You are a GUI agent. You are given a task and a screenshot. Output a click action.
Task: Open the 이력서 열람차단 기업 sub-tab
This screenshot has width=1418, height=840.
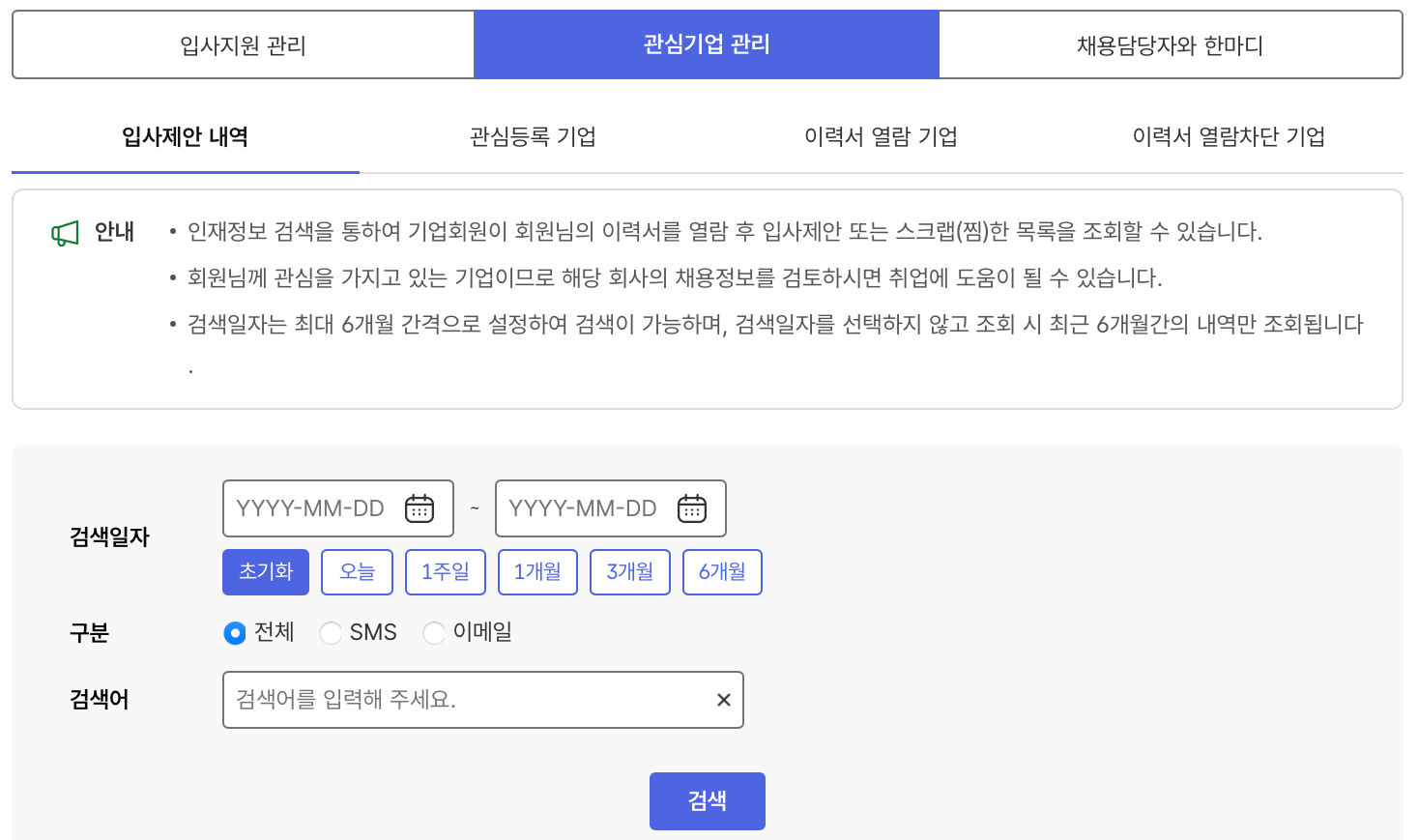(1228, 136)
